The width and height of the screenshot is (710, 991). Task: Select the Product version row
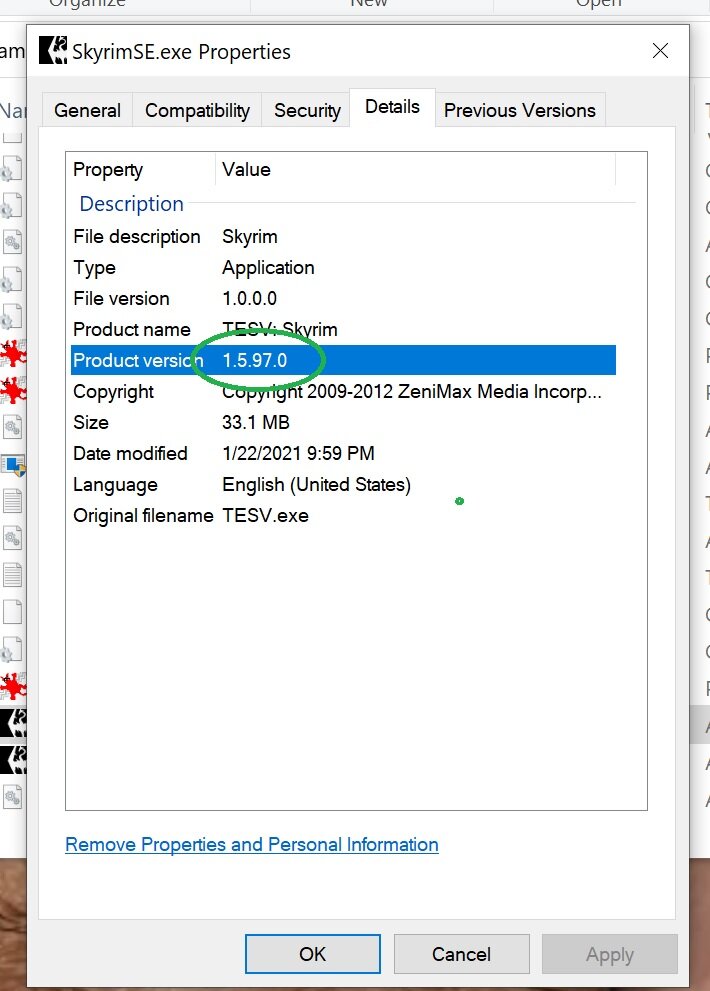point(343,360)
